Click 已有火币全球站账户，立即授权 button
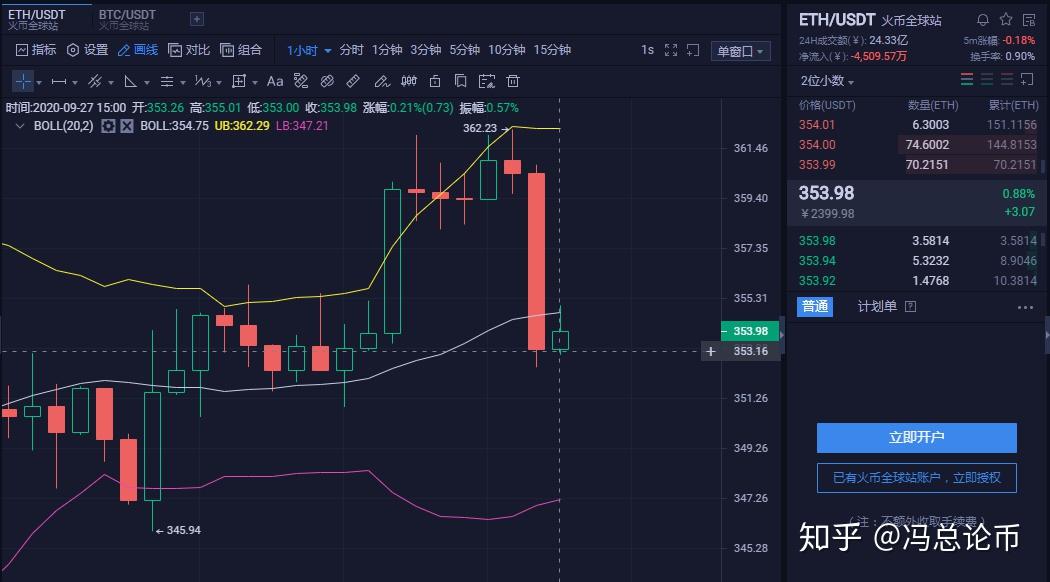 click(917, 478)
